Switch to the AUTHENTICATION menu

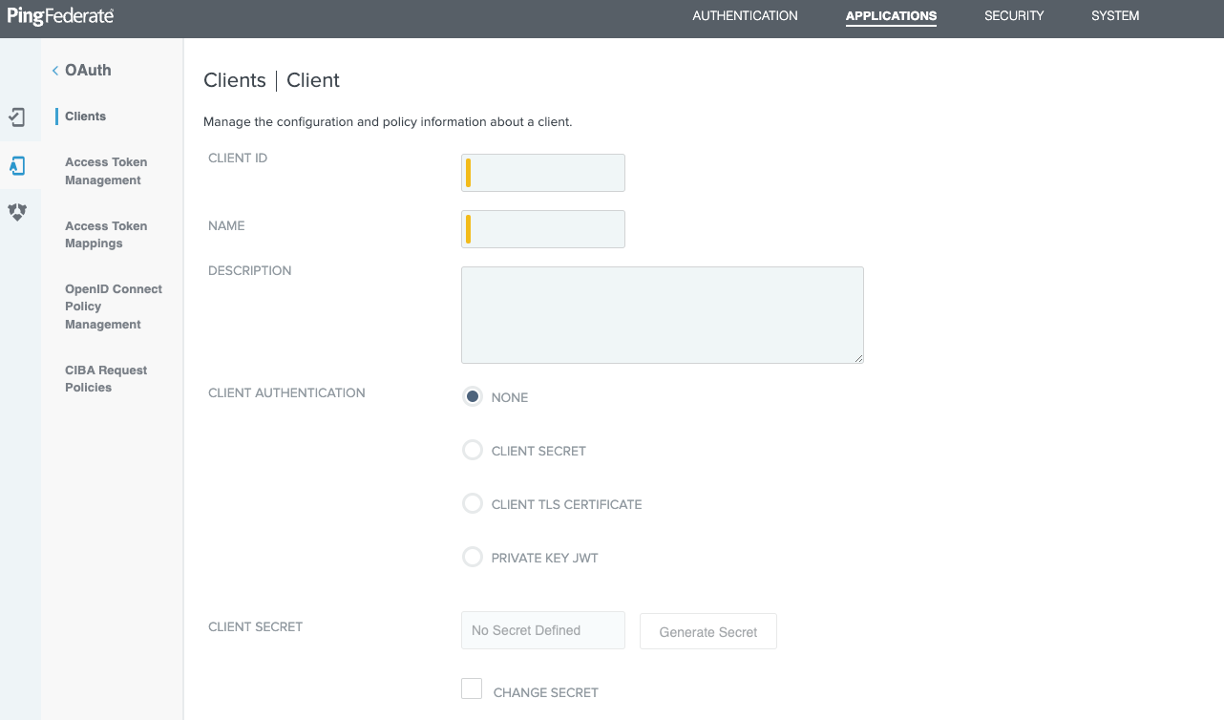(744, 16)
